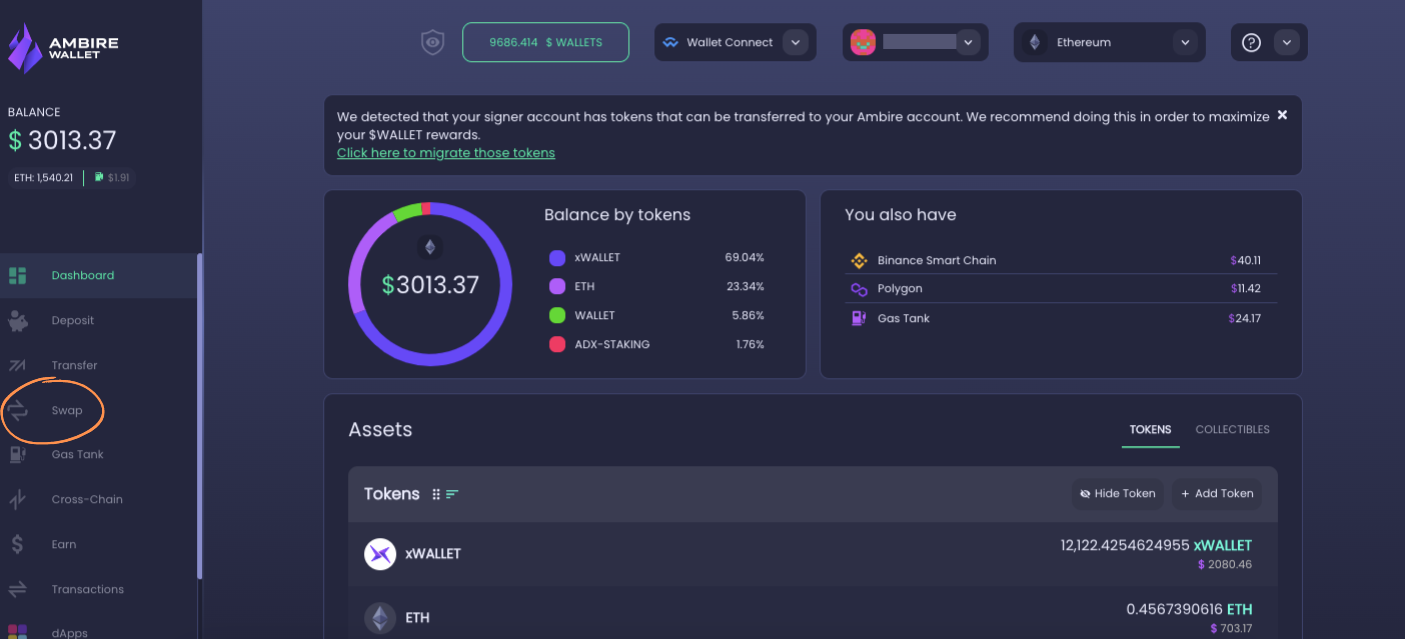Click the tokens sort lines icon
This screenshot has height=639, width=1405.
(452, 494)
